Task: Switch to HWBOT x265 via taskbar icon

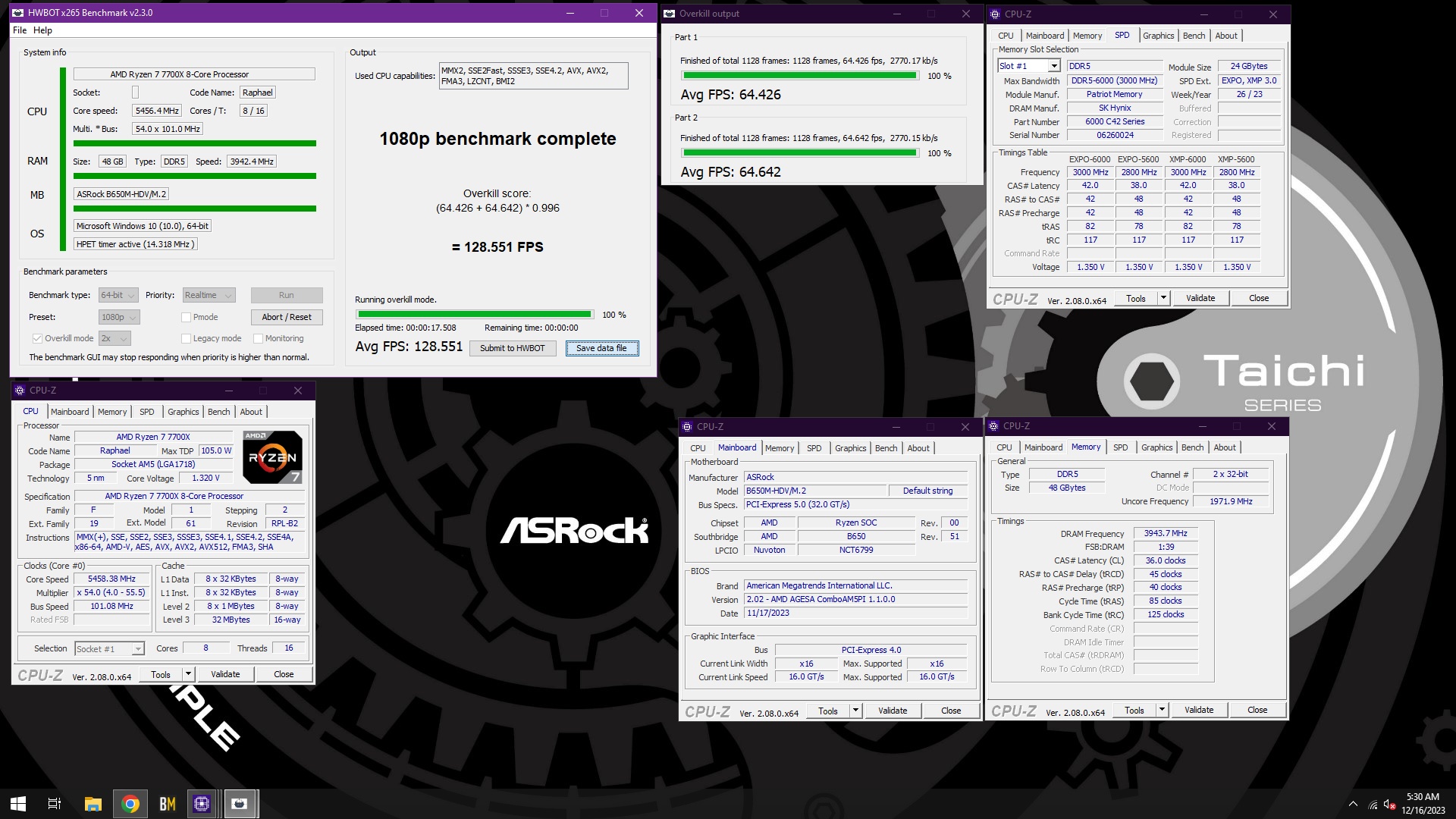Action: [x=239, y=804]
